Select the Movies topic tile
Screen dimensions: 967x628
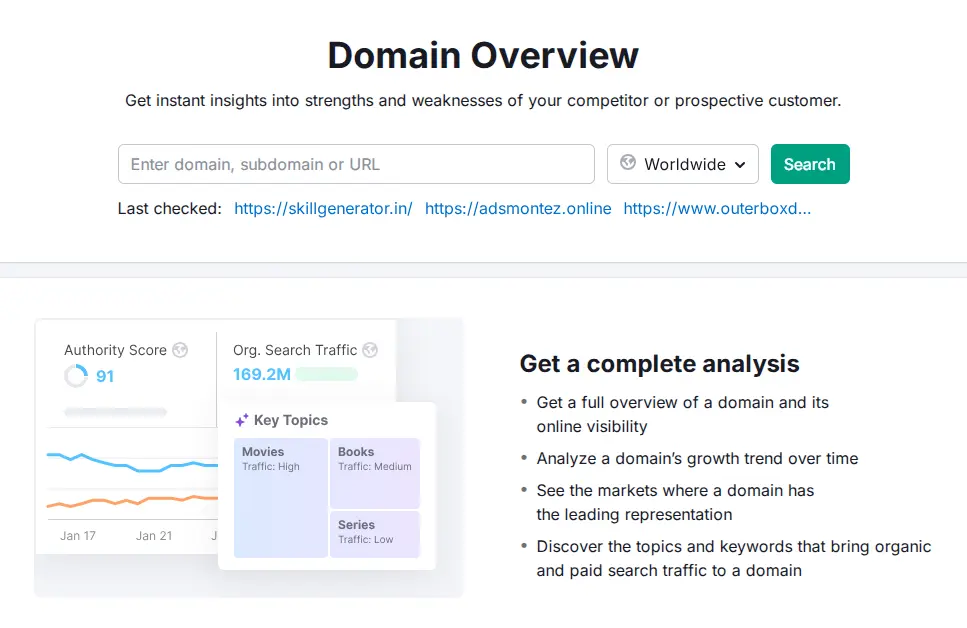click(281, 497)
